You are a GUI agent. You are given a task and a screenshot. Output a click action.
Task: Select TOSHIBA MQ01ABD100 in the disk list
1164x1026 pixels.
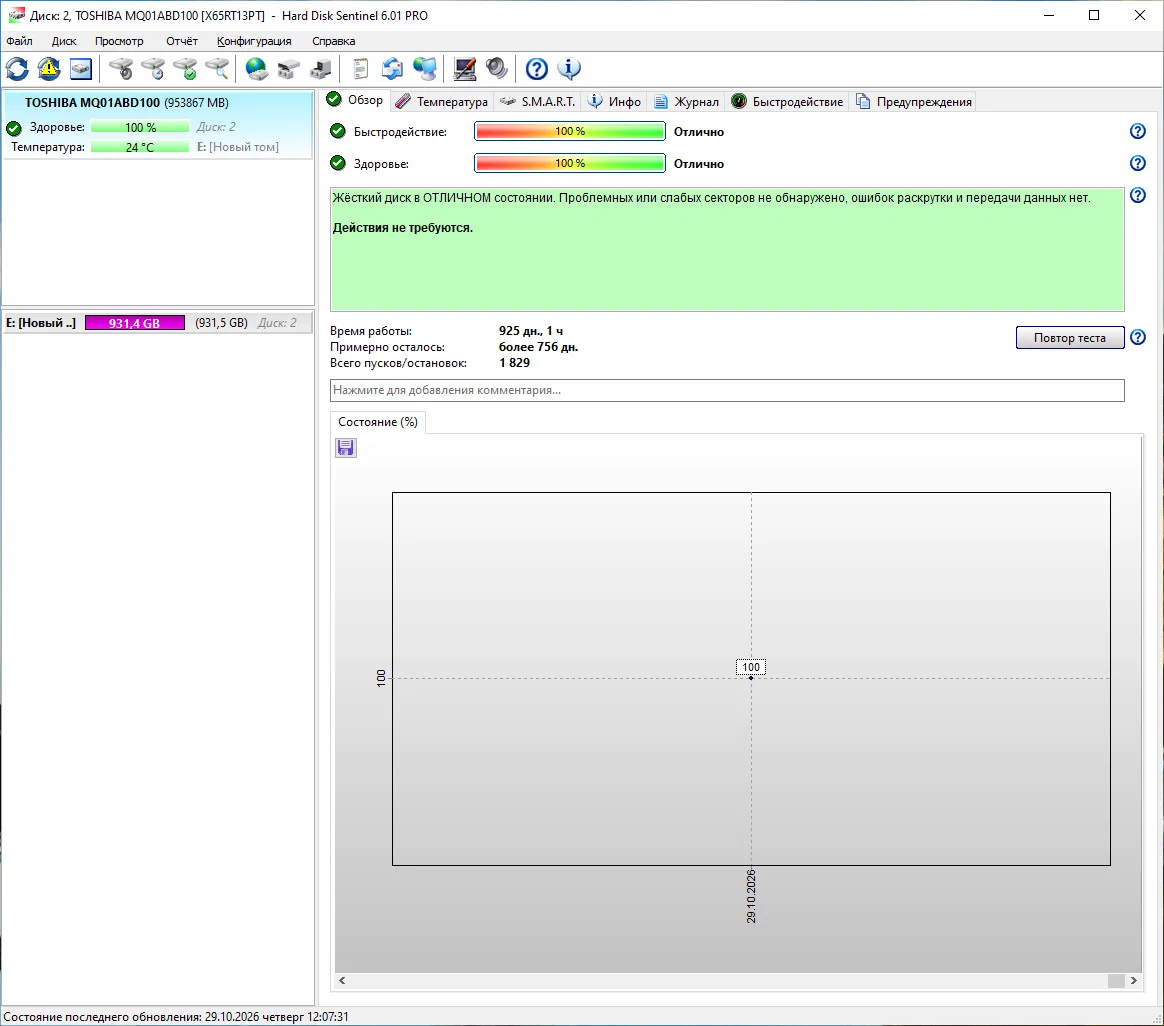(157, 124)
